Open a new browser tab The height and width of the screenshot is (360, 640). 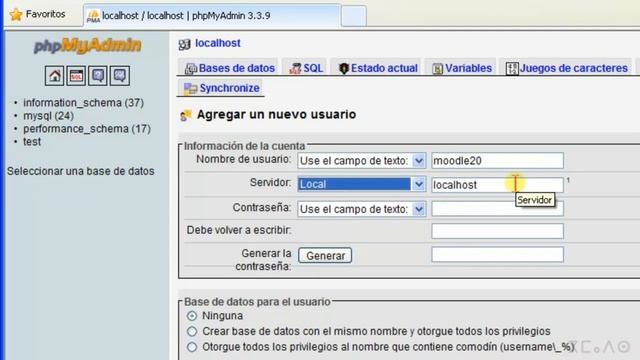click(353, 17)
